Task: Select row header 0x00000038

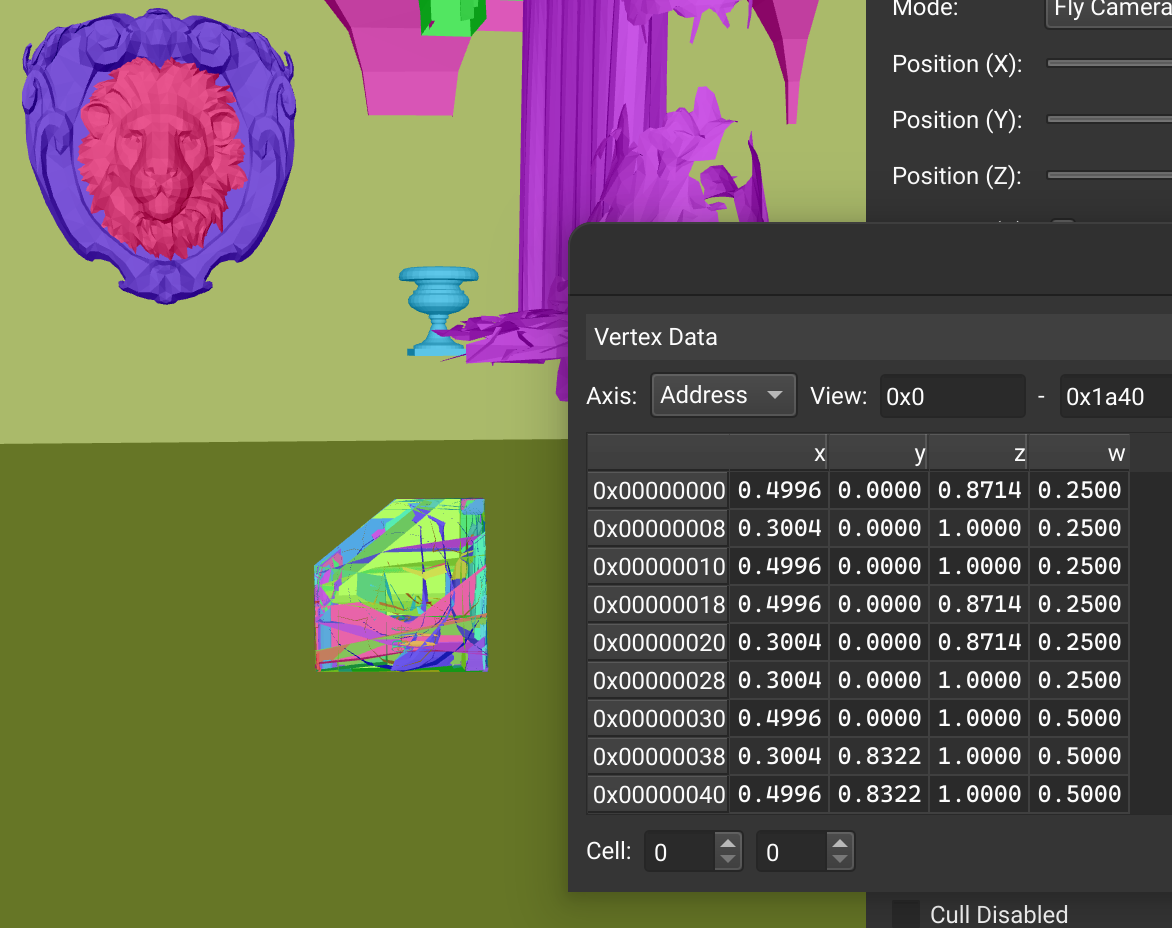Action: (x=658, y=756)
